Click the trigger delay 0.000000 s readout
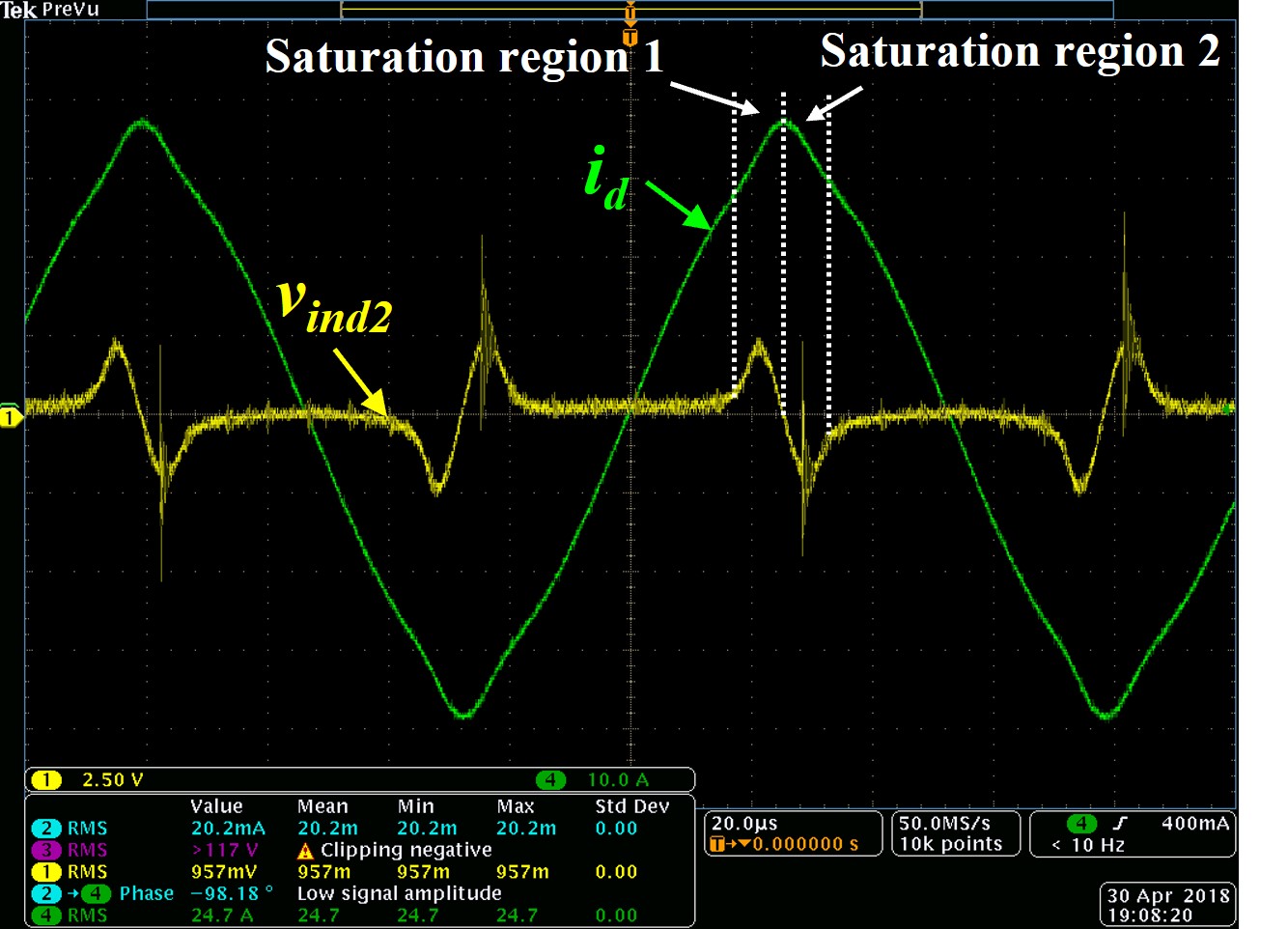The image size is (1288, 929). pos(805,844)
